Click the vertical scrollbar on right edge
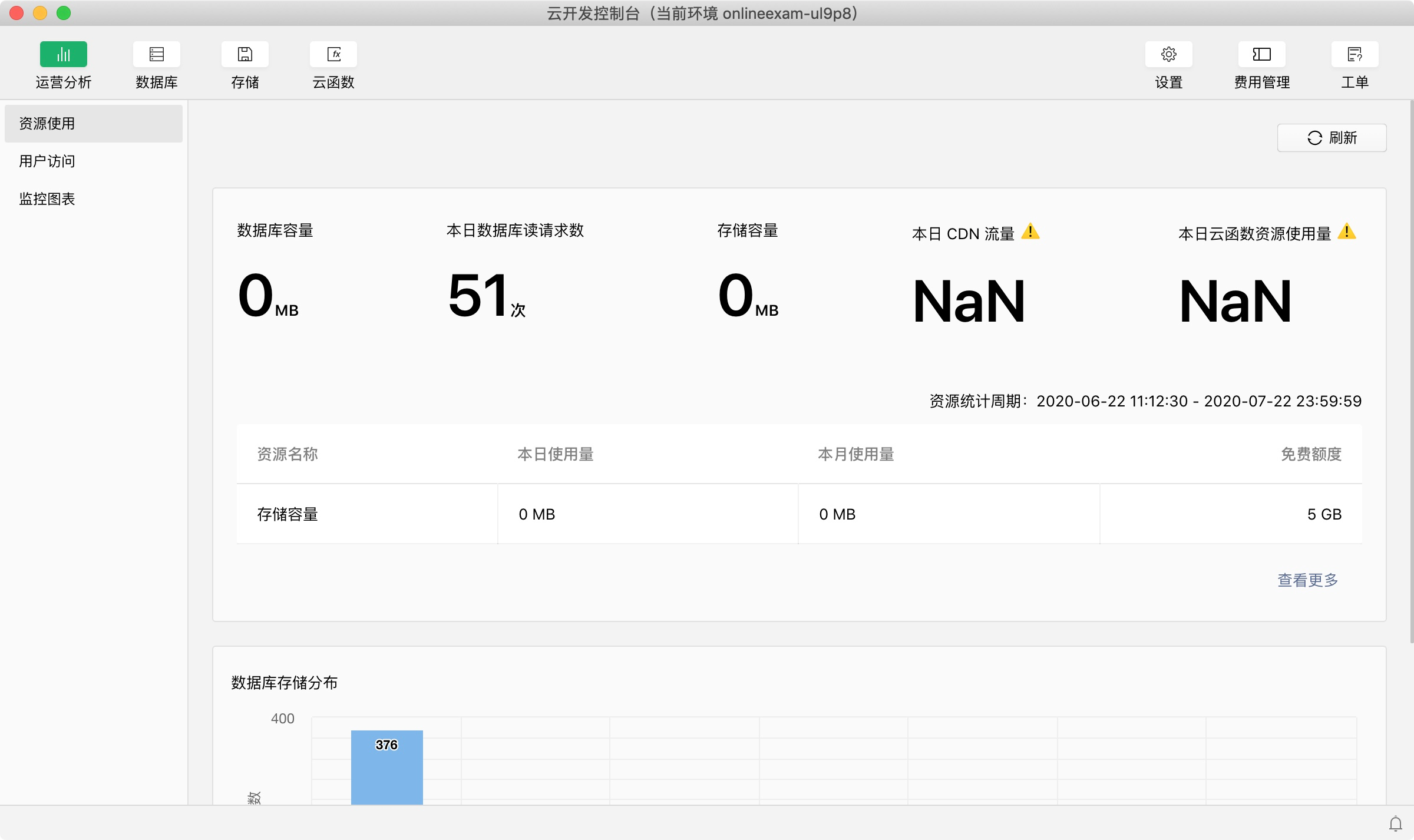The image size is (1414, 840). [1411, 371]
